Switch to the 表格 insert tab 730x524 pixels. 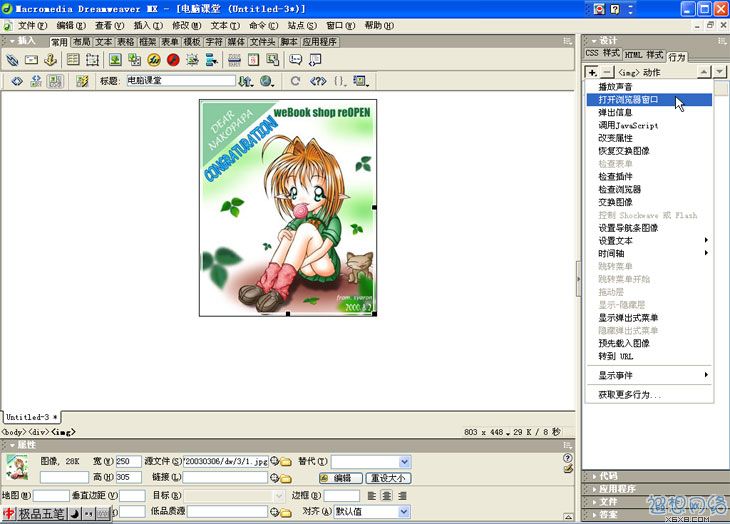(125, 42)
